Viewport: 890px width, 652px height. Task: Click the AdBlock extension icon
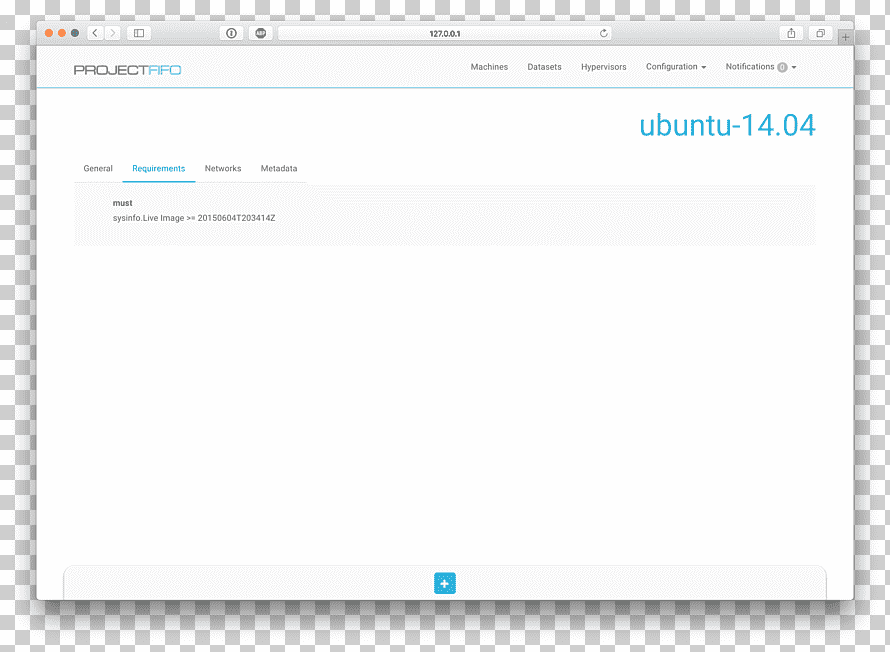[261, 33]
